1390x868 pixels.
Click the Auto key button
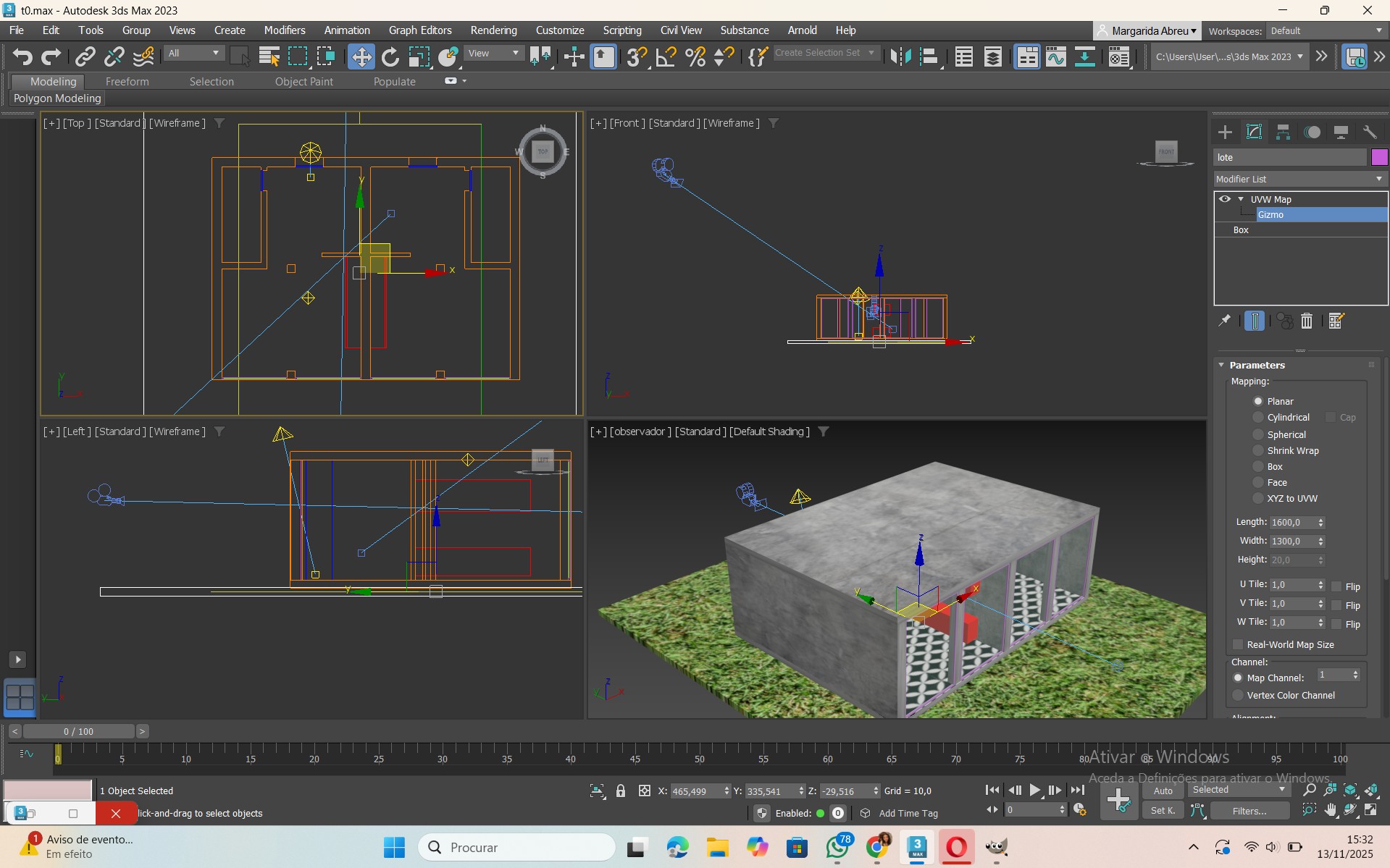coord(1163,791)
